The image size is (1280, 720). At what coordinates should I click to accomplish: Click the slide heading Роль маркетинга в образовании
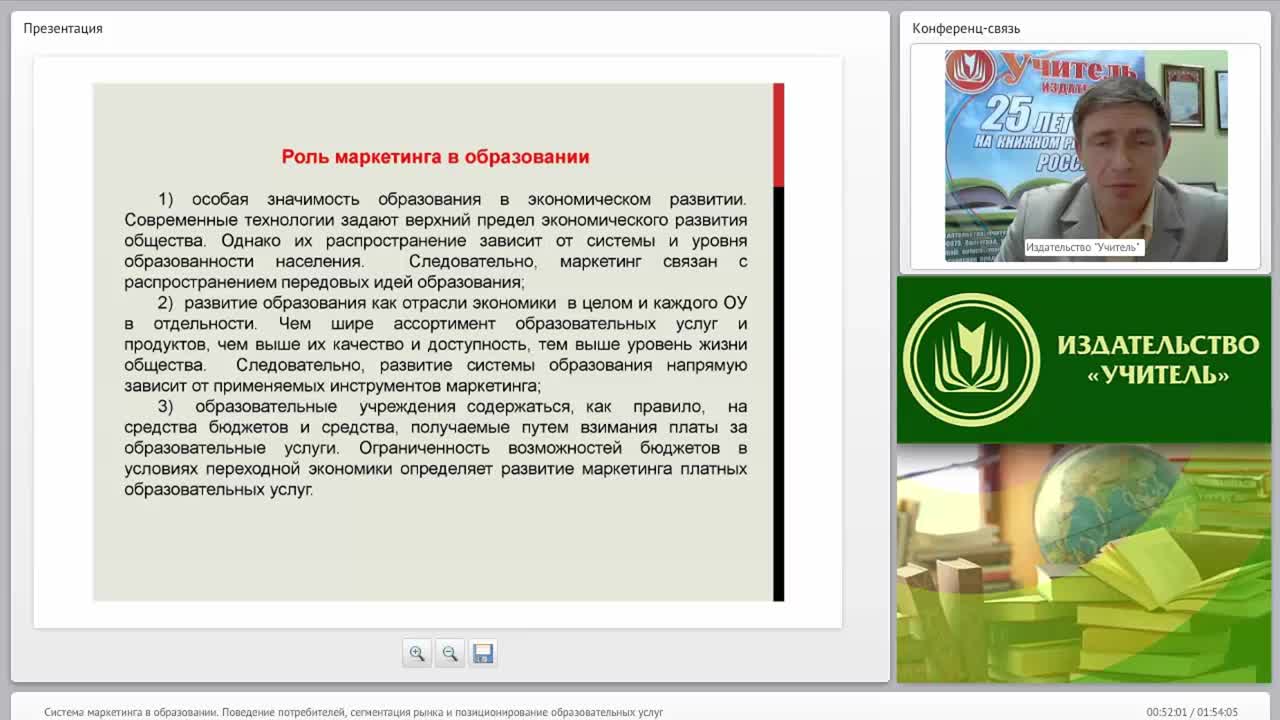tap(435, 157)
